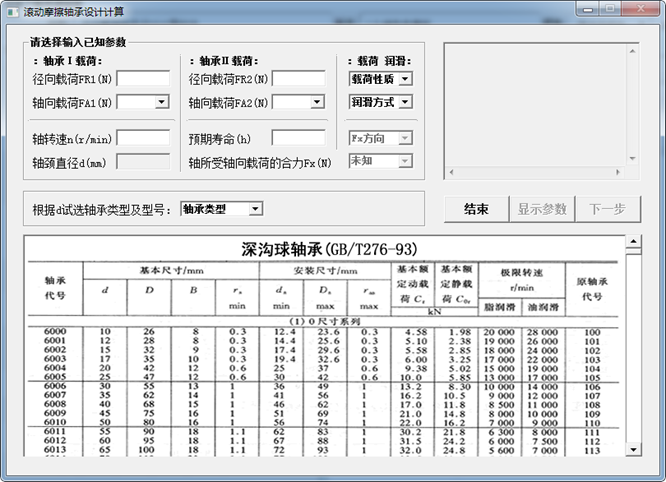
Task: Click up arrow of output box scrollbar
Action: [632, 51]
